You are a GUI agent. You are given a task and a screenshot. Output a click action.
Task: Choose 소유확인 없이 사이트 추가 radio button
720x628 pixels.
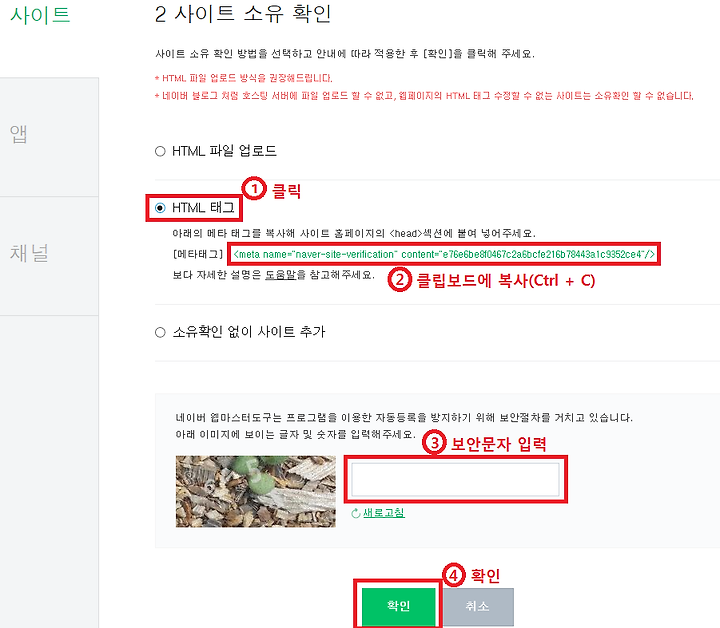pyautogui.click(x=160, y=332)
